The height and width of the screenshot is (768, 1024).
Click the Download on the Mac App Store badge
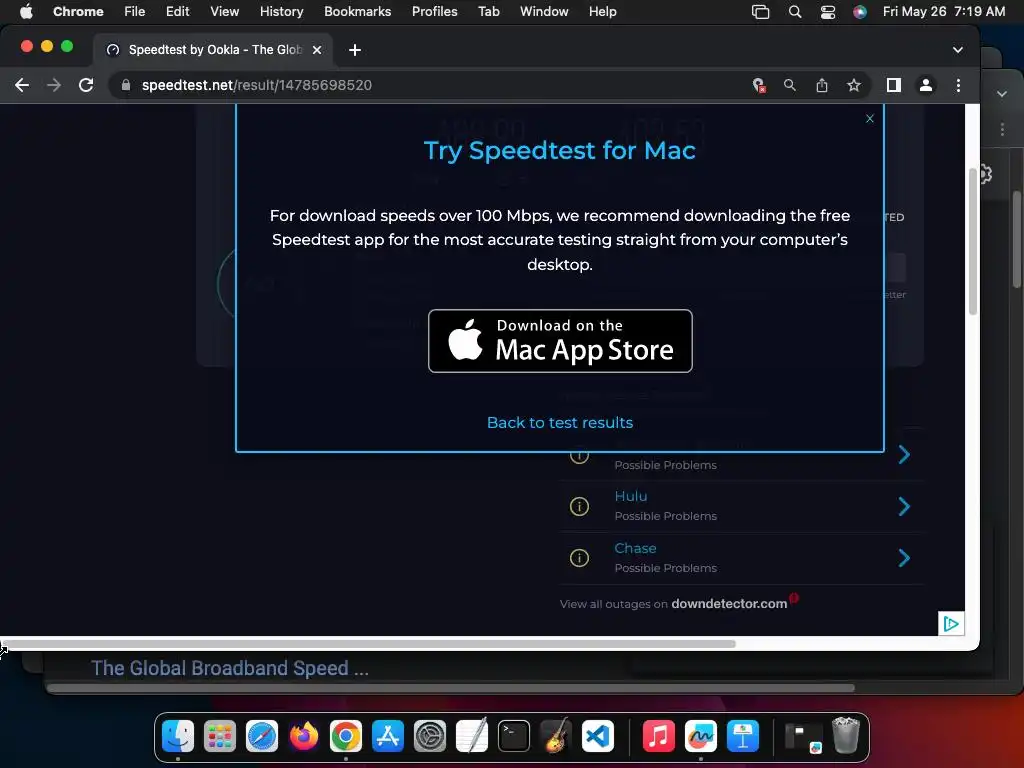coord(560,341)
